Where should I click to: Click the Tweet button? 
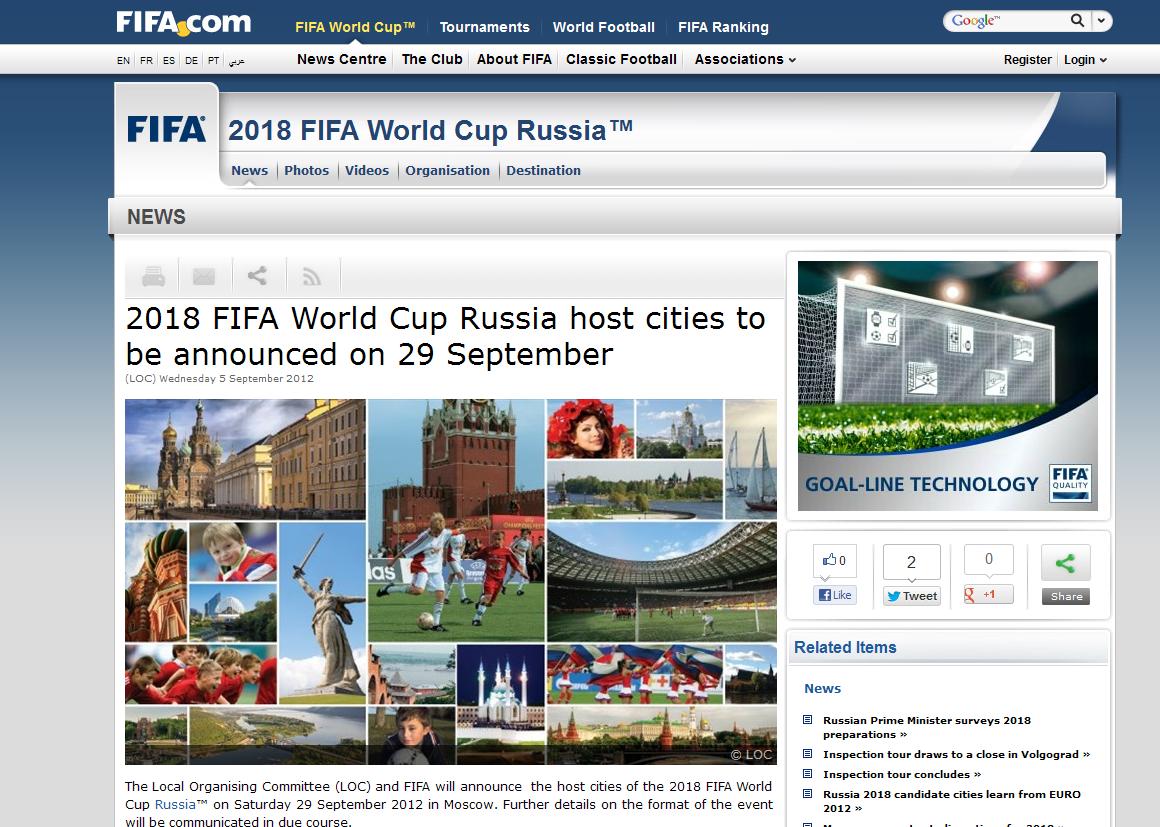click(911, 596)
